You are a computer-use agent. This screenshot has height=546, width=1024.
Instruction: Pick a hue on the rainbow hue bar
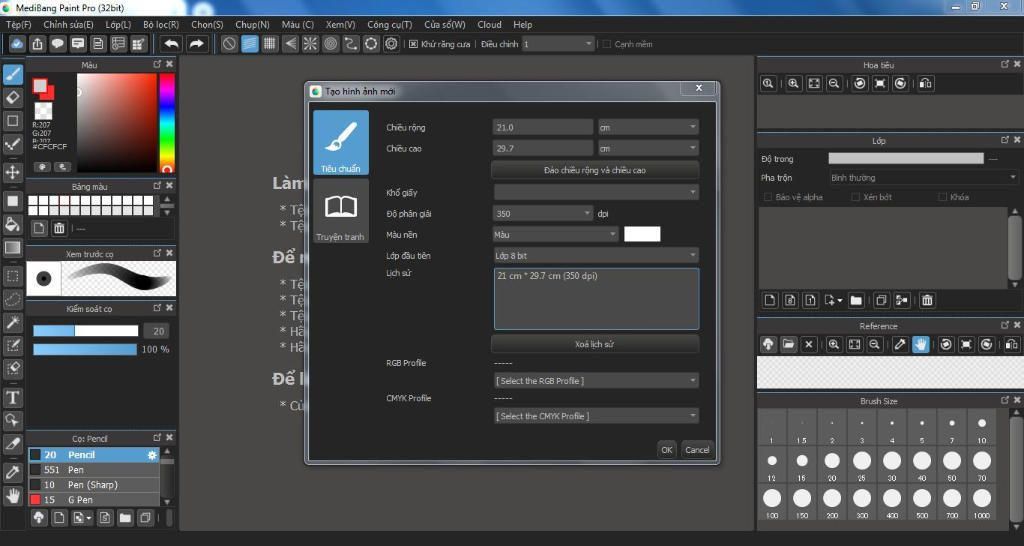coord(167,123)
